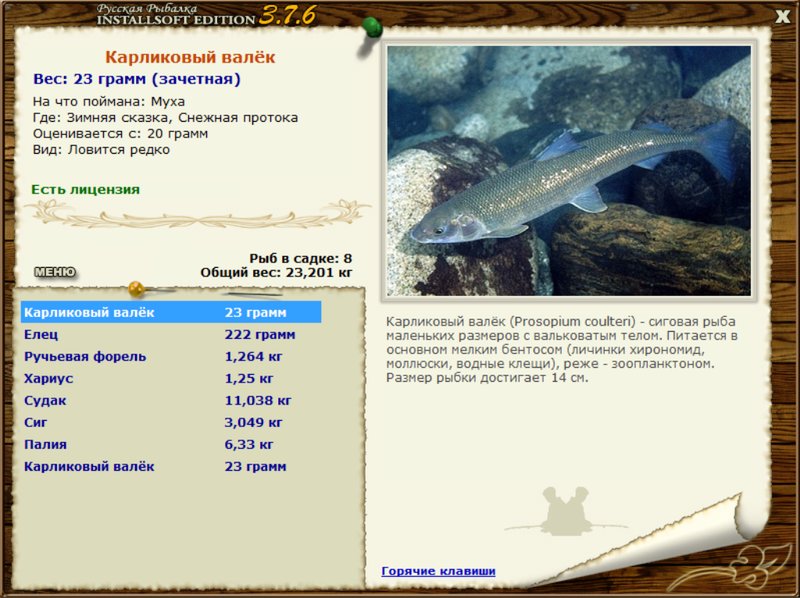Click the orange Карликовый валёк title
Viewport: 800px width, 598px height.
point(190,57)
